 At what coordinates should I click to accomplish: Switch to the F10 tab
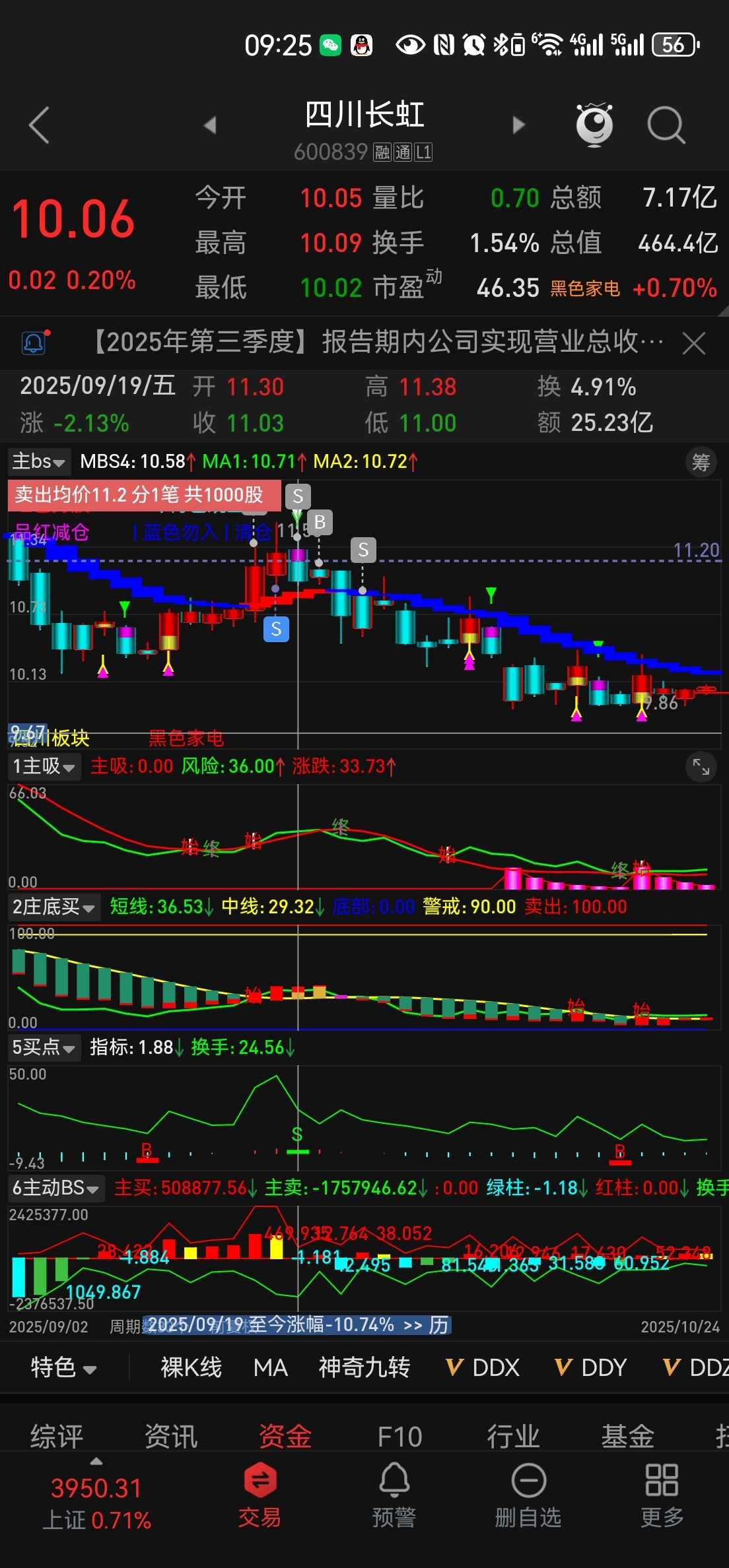399,1436
